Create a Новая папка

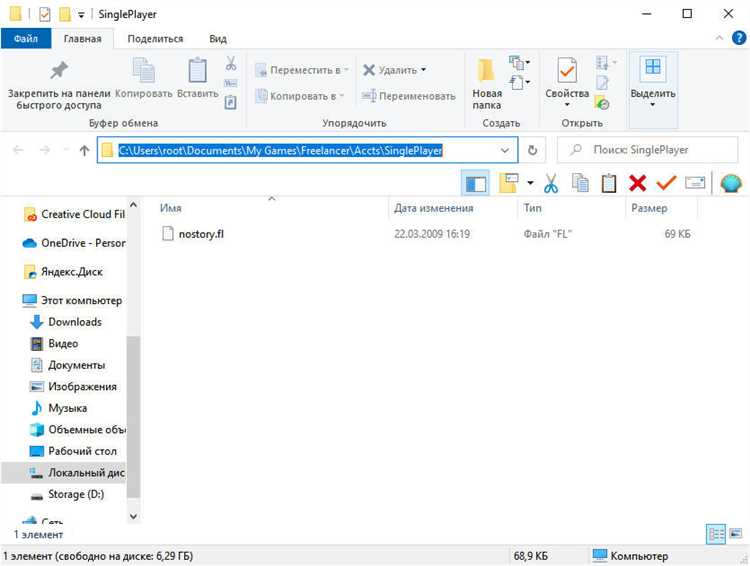coord(487,84)
